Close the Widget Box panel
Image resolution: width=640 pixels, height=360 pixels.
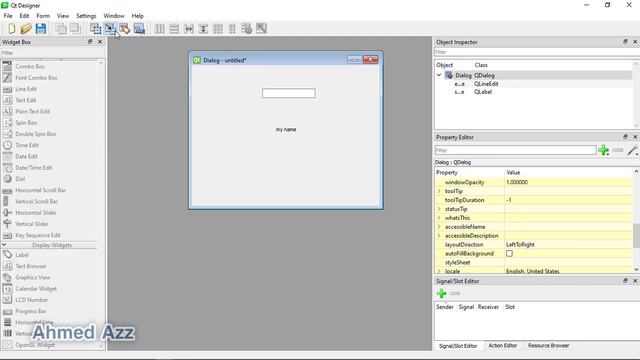pos(100,42)
